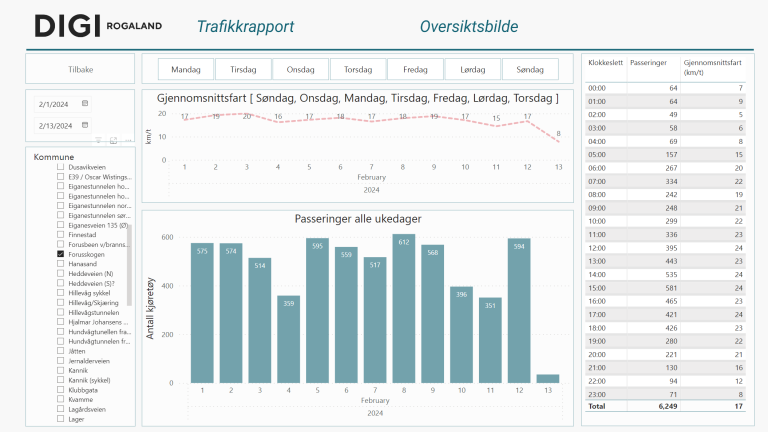Click the bar labeled 575 for February 1
The width and height of the screenshot is (768, 432).
(x=202, y=313)
